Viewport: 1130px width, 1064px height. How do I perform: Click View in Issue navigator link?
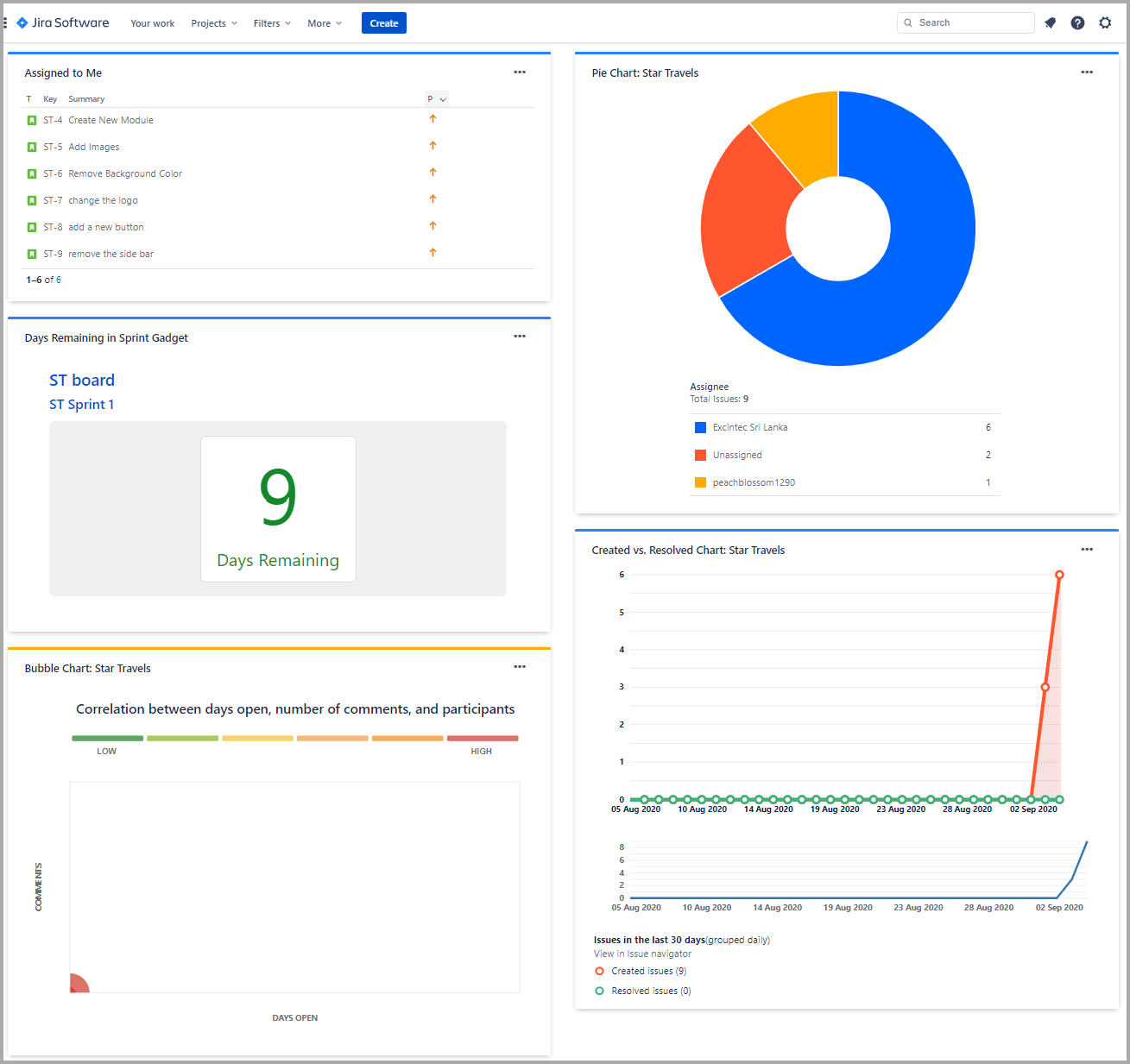[642, 954]
